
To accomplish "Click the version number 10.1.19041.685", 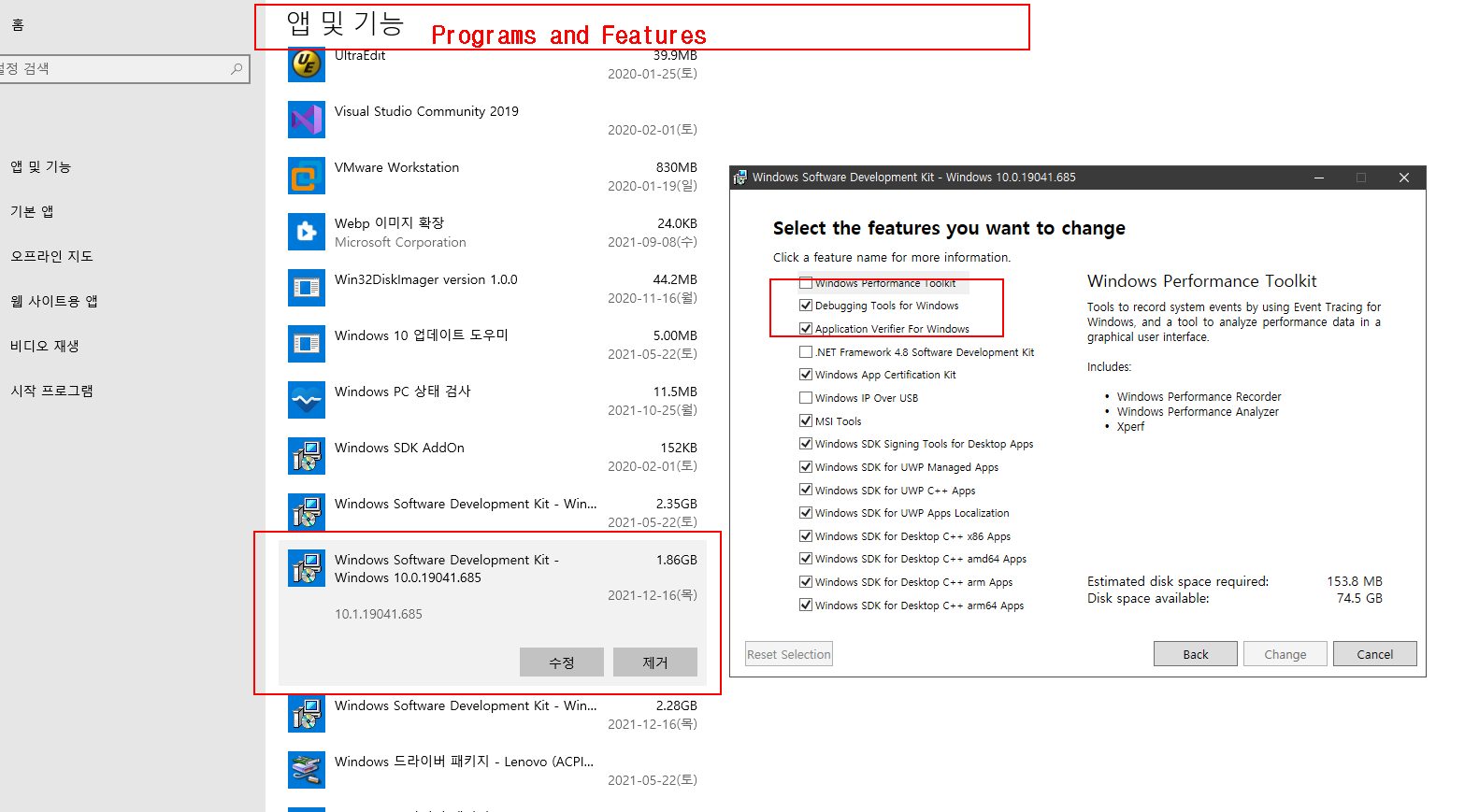I will 379,614.
